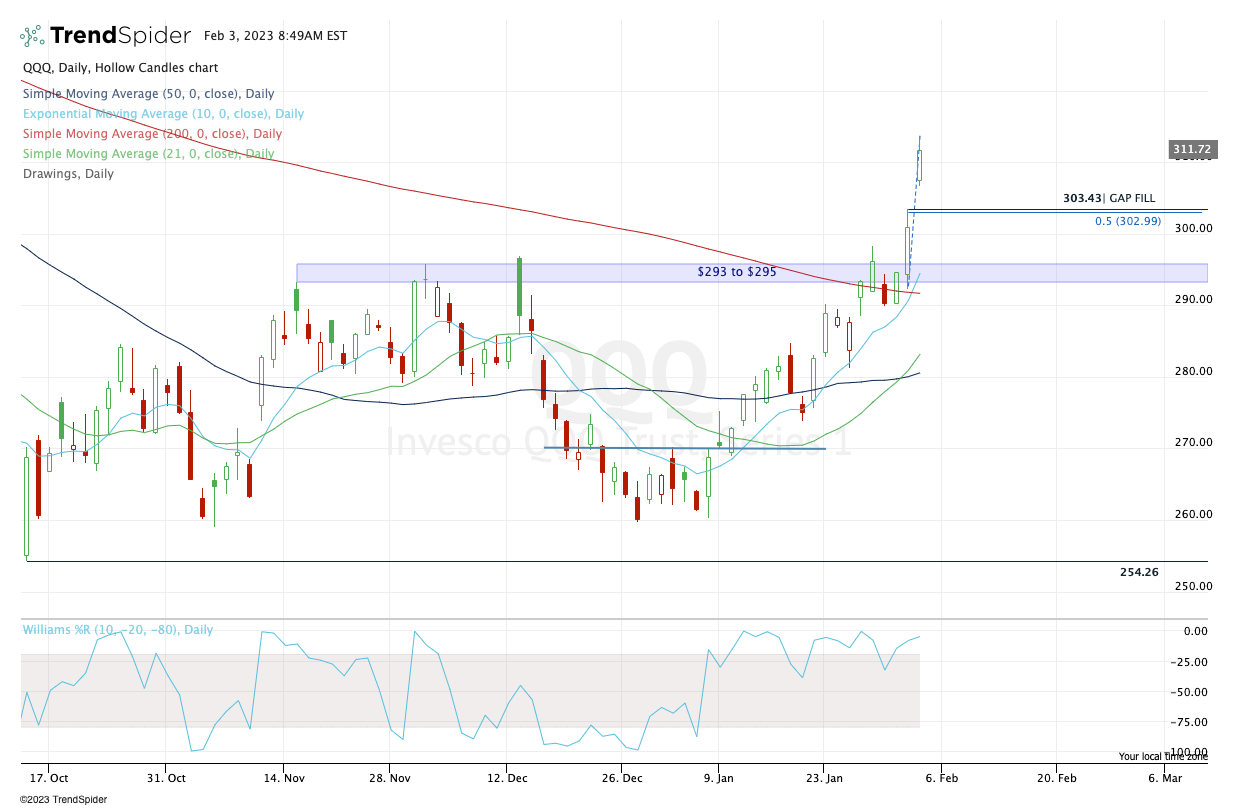The width and height of the screenshot is (1238, 809).
Task: Click the 23. Jan date axis label
Action: [823, 777]
